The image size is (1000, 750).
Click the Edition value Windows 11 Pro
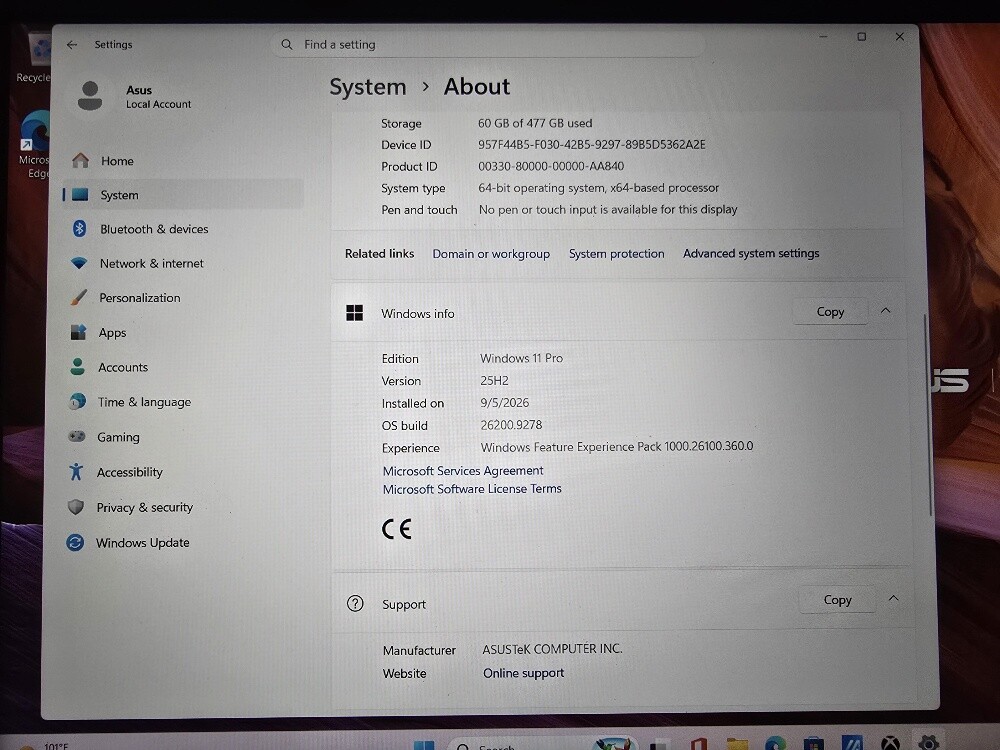522,358
